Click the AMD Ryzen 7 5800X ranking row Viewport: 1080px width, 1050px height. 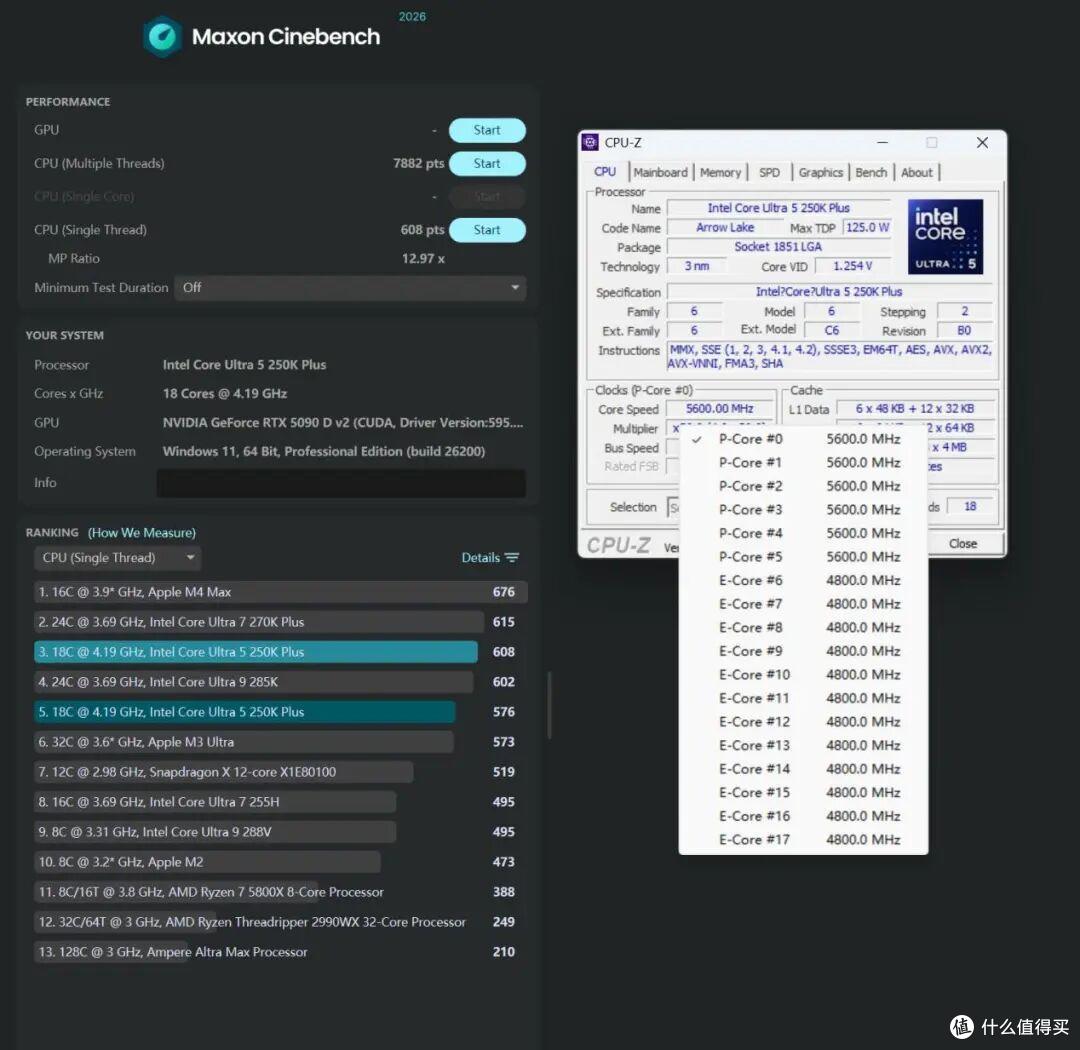(x=280, y=892)
